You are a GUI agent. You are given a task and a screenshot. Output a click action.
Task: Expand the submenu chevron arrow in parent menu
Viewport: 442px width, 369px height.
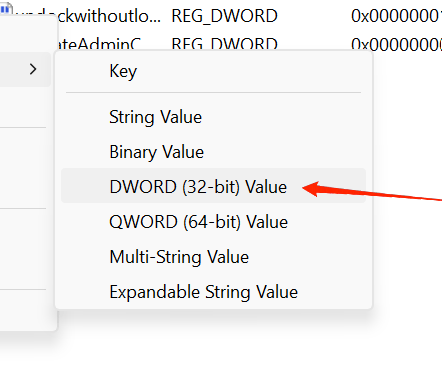coord(33,69)
